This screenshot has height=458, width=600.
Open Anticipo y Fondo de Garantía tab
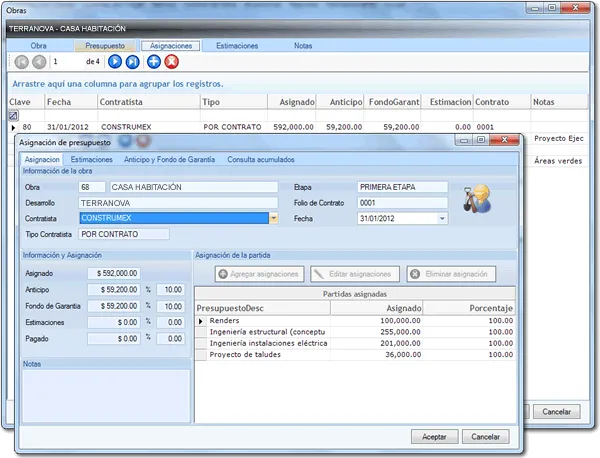pyautogui.click(x=169, y=160)
